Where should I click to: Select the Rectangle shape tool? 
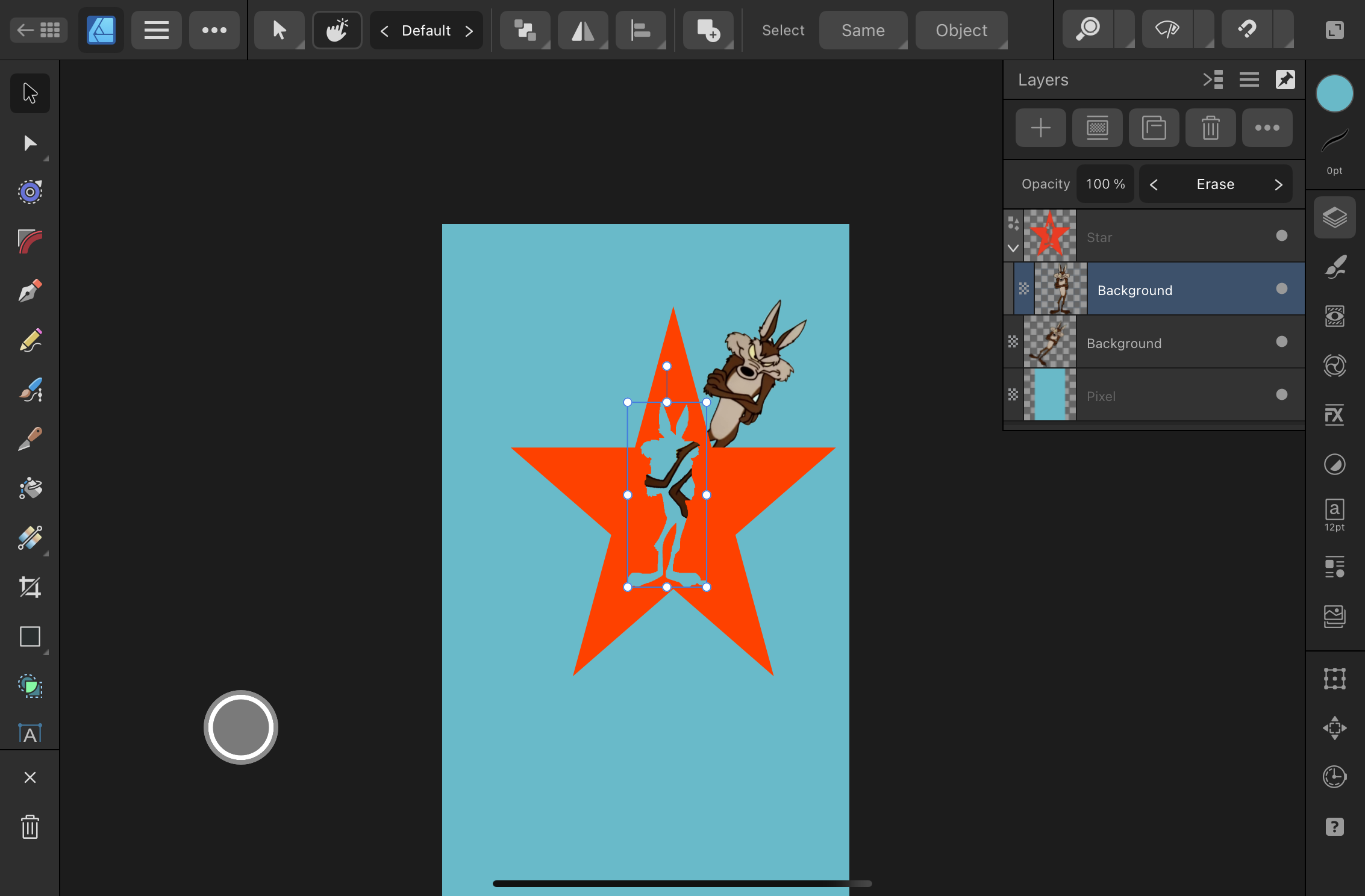click(x=30, y=636)
